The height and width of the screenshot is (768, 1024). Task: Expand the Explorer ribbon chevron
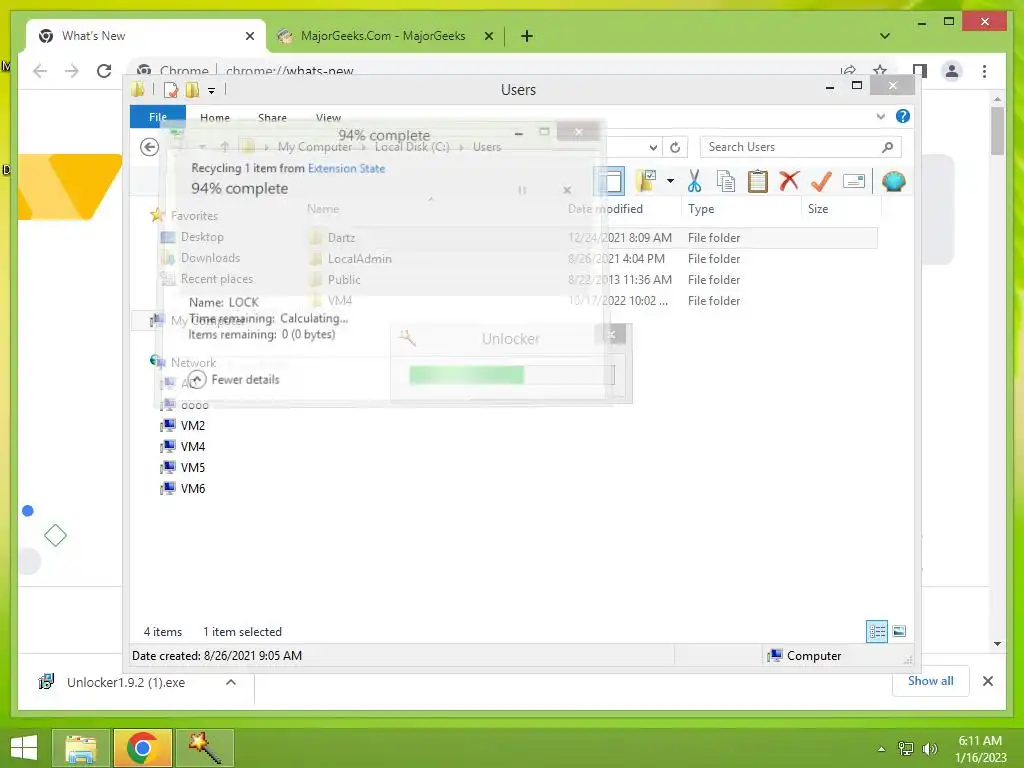pos(880,116)
